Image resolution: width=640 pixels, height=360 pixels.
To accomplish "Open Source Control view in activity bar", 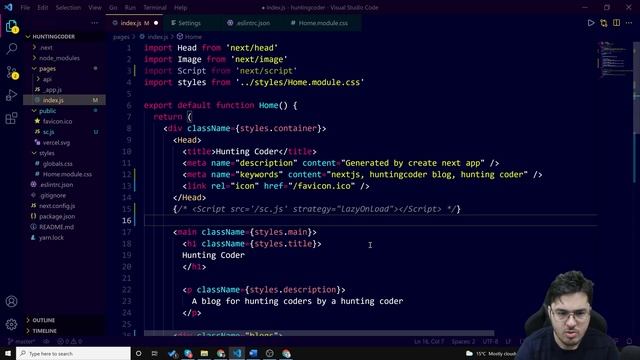I will coord(11,73).
